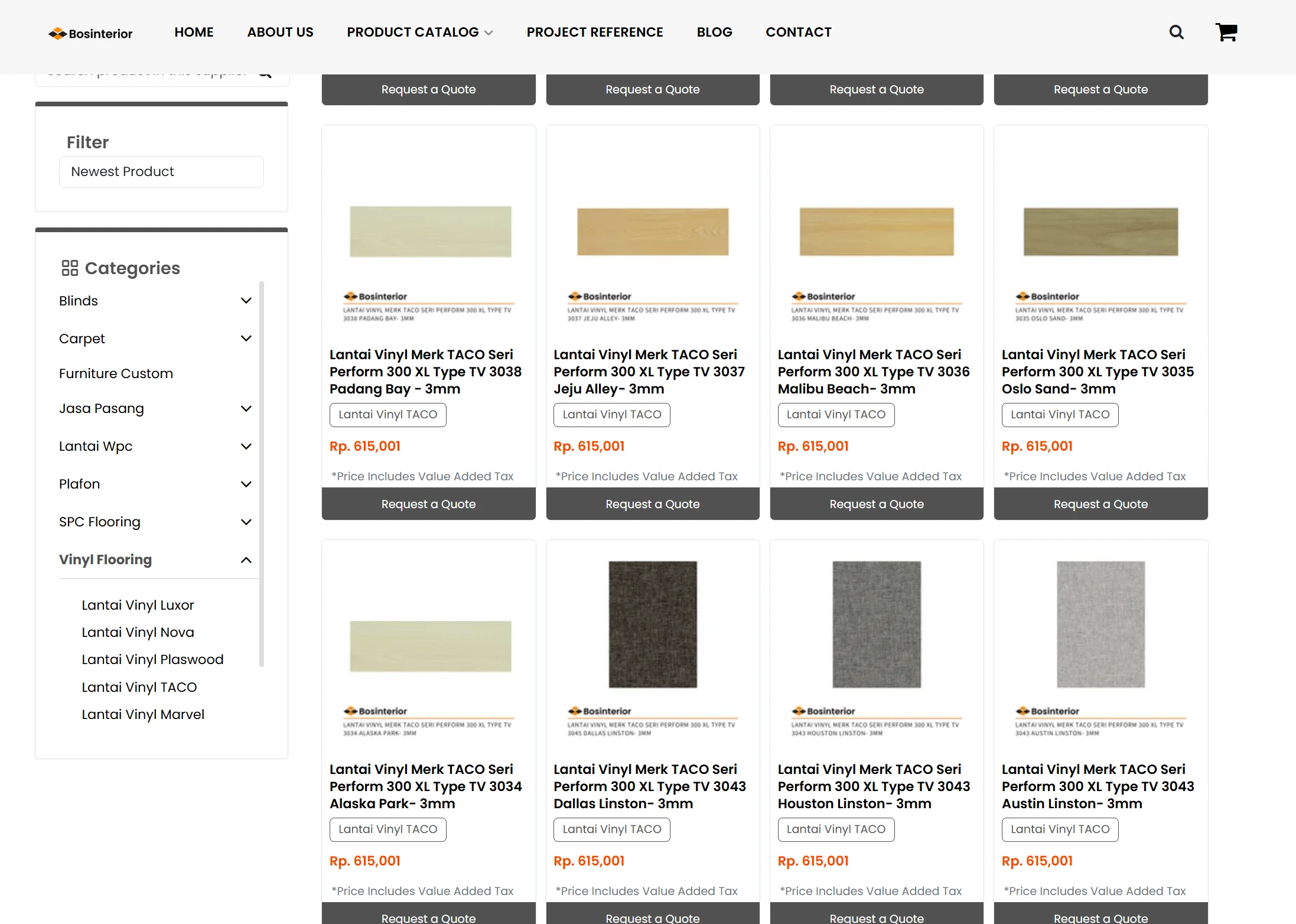
Task: Click Lantai Vinyl TACO tag on Malibu Beach card
Action: pyautogui.click(x=836, y=415)
